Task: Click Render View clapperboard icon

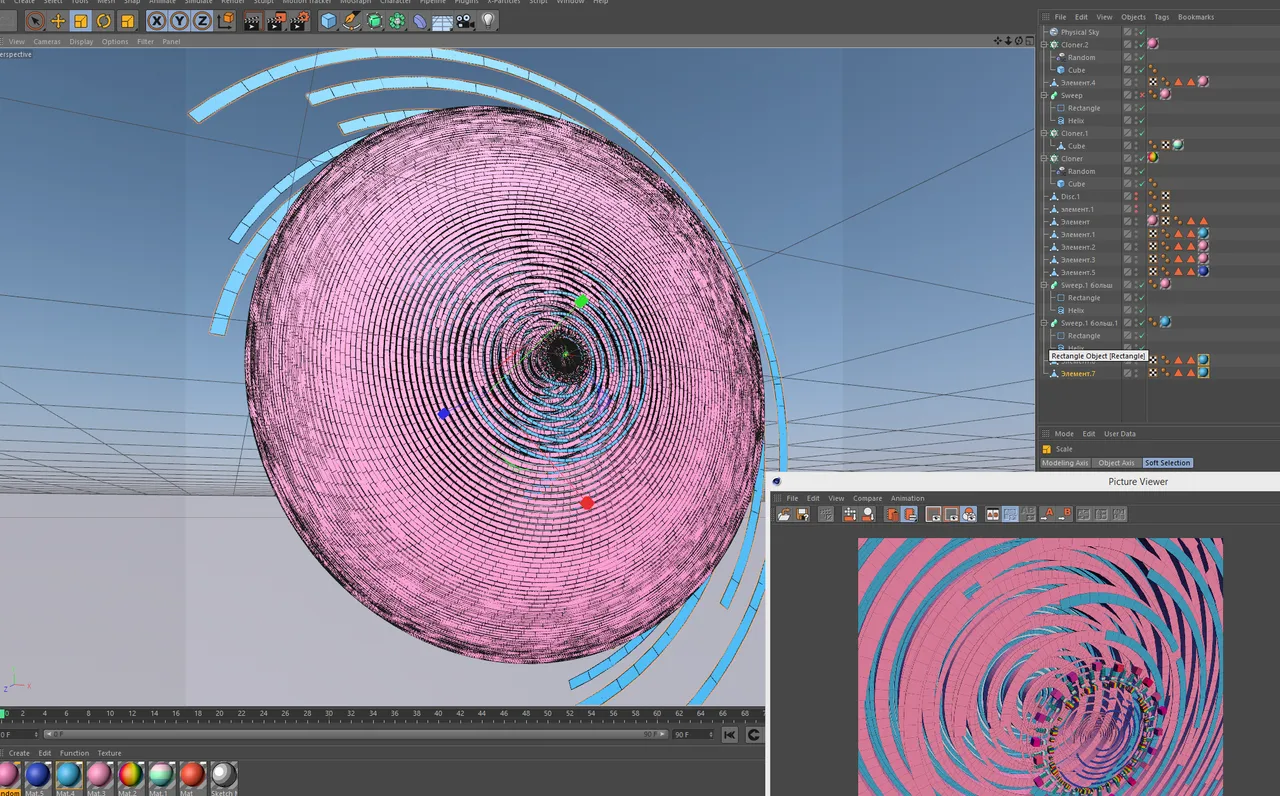Action: tap(252, 20)
